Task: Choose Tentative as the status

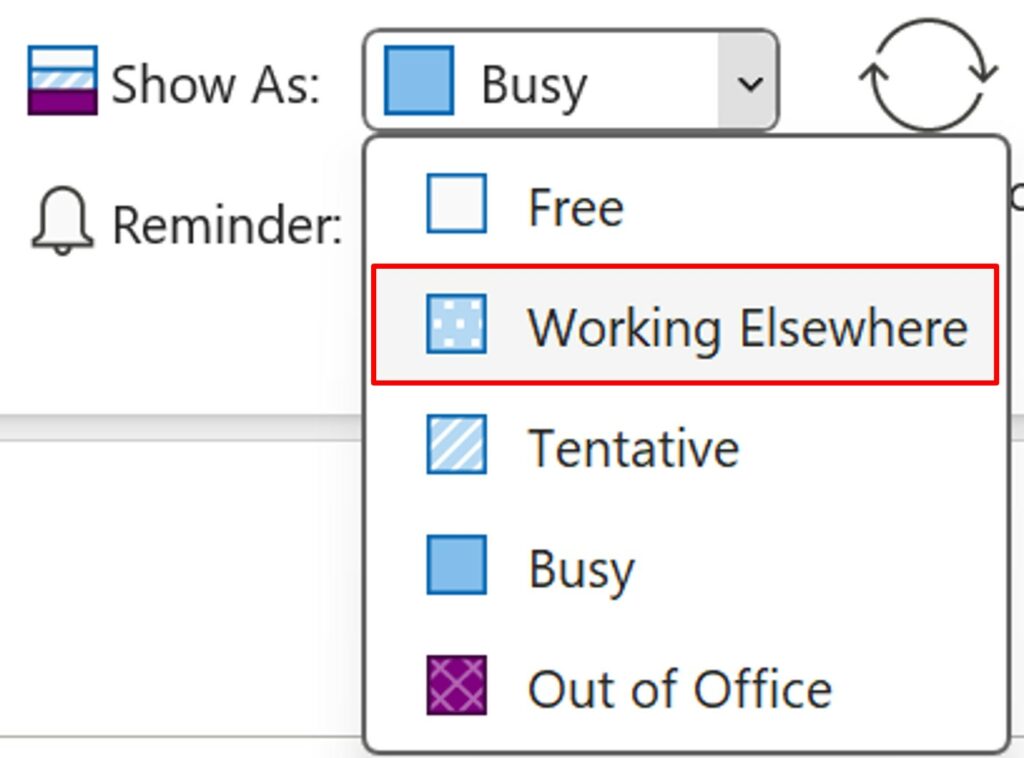Action: click(x=633, y=446)
